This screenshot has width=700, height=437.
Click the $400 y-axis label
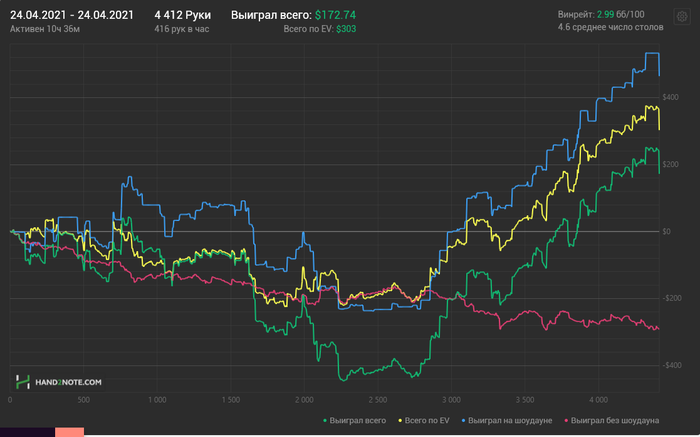670,97
